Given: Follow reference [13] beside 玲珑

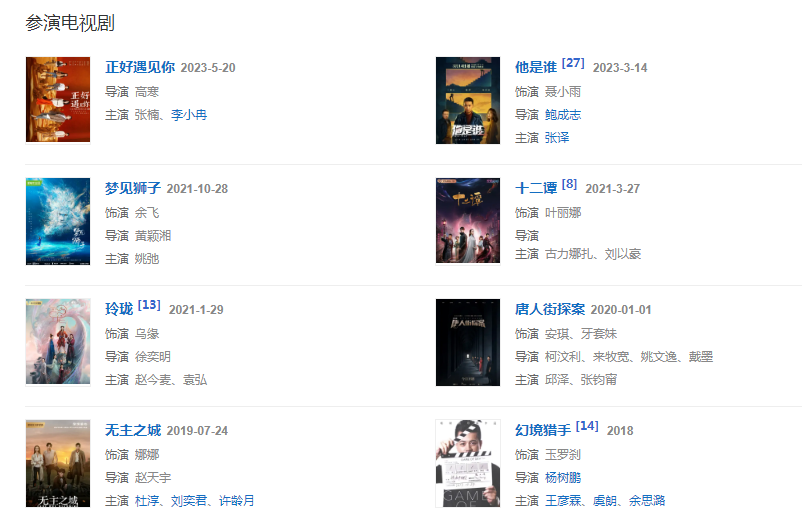Looking at the screenshot, I should pyautogui.click(x=149, y=305).
